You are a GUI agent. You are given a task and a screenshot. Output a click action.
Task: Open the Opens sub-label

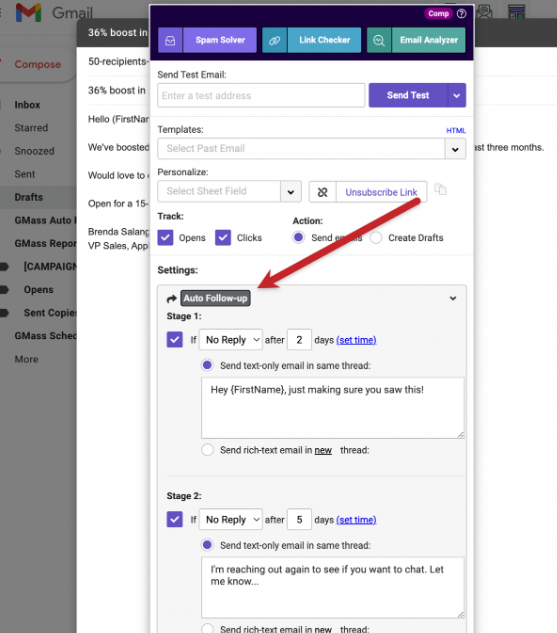[38, 290]
